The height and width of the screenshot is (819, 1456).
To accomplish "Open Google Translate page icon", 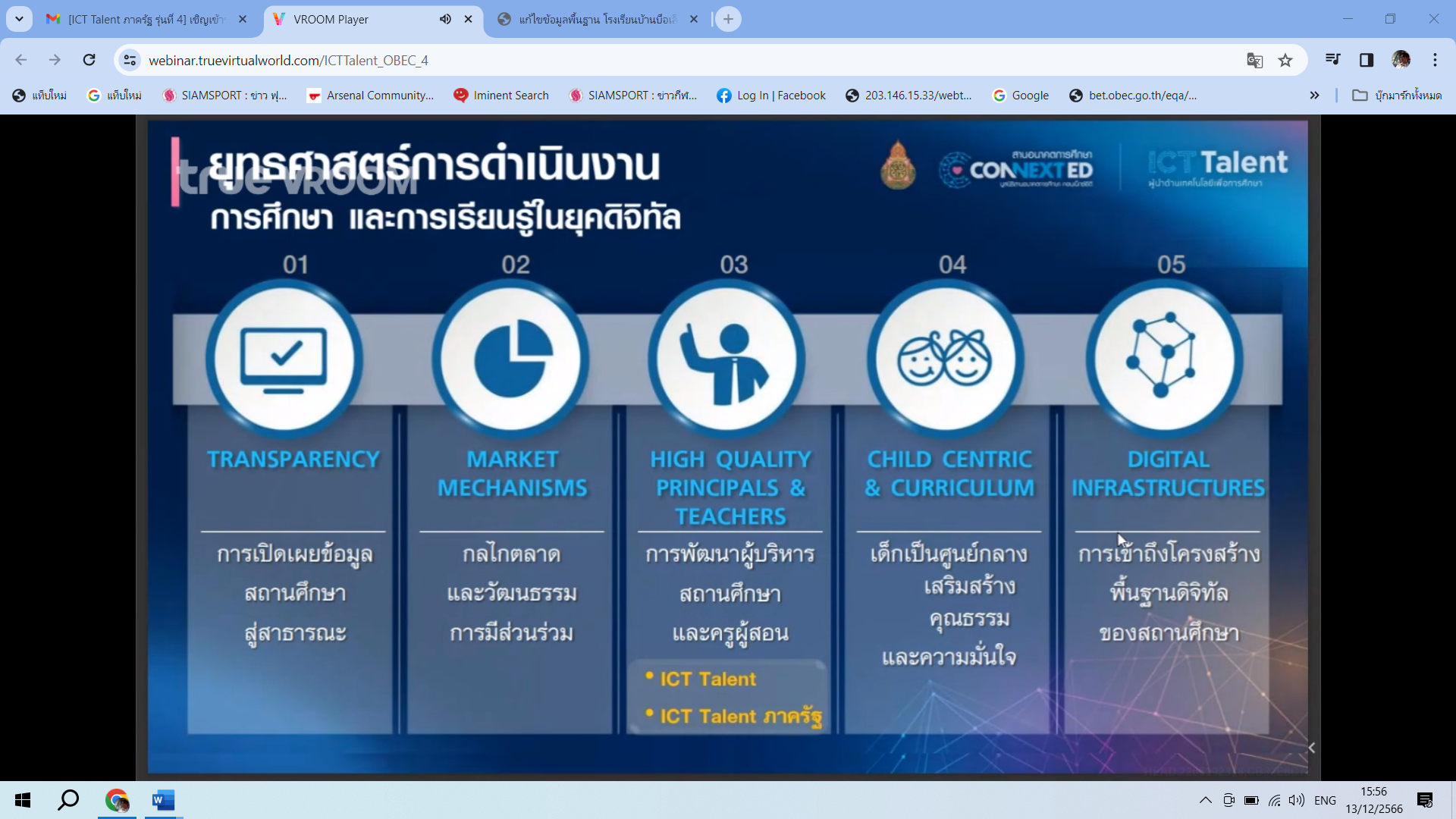I will pos(1254,60).
